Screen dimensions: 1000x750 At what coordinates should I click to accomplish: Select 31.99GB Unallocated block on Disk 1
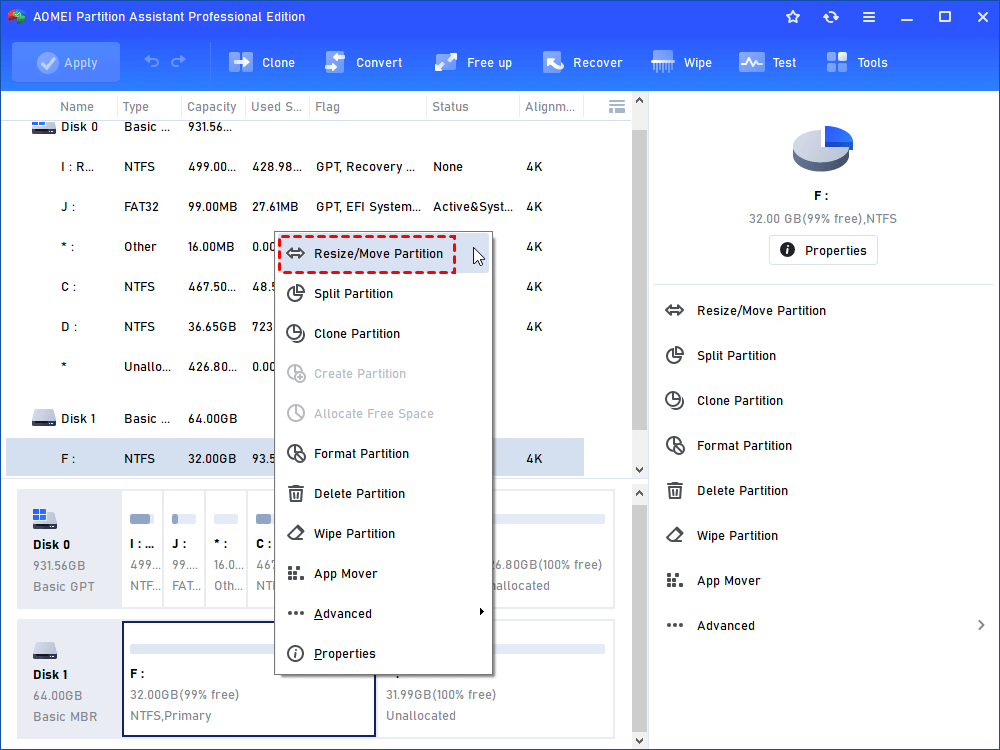[495, 679]
